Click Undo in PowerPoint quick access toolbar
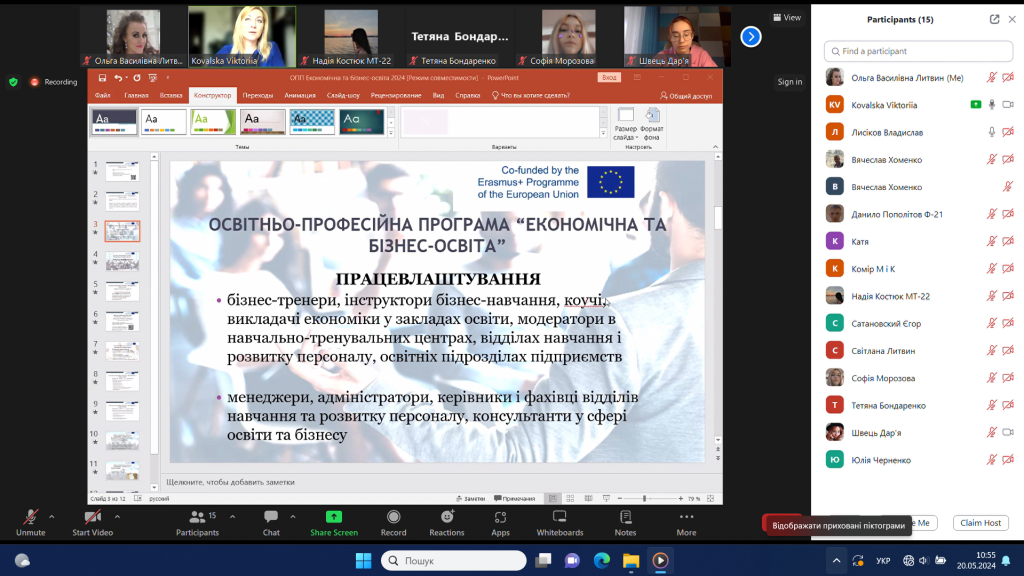Screen dimensions: 1024x576 118,78
